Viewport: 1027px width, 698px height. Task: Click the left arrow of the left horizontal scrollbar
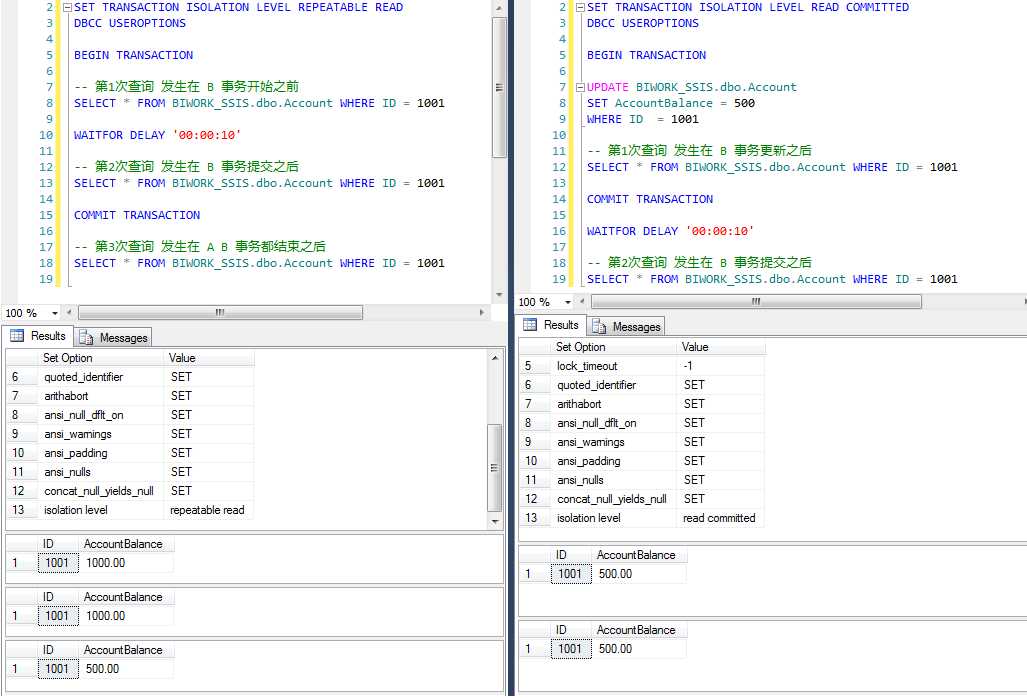pyautogui.click(x=69, y=312)
